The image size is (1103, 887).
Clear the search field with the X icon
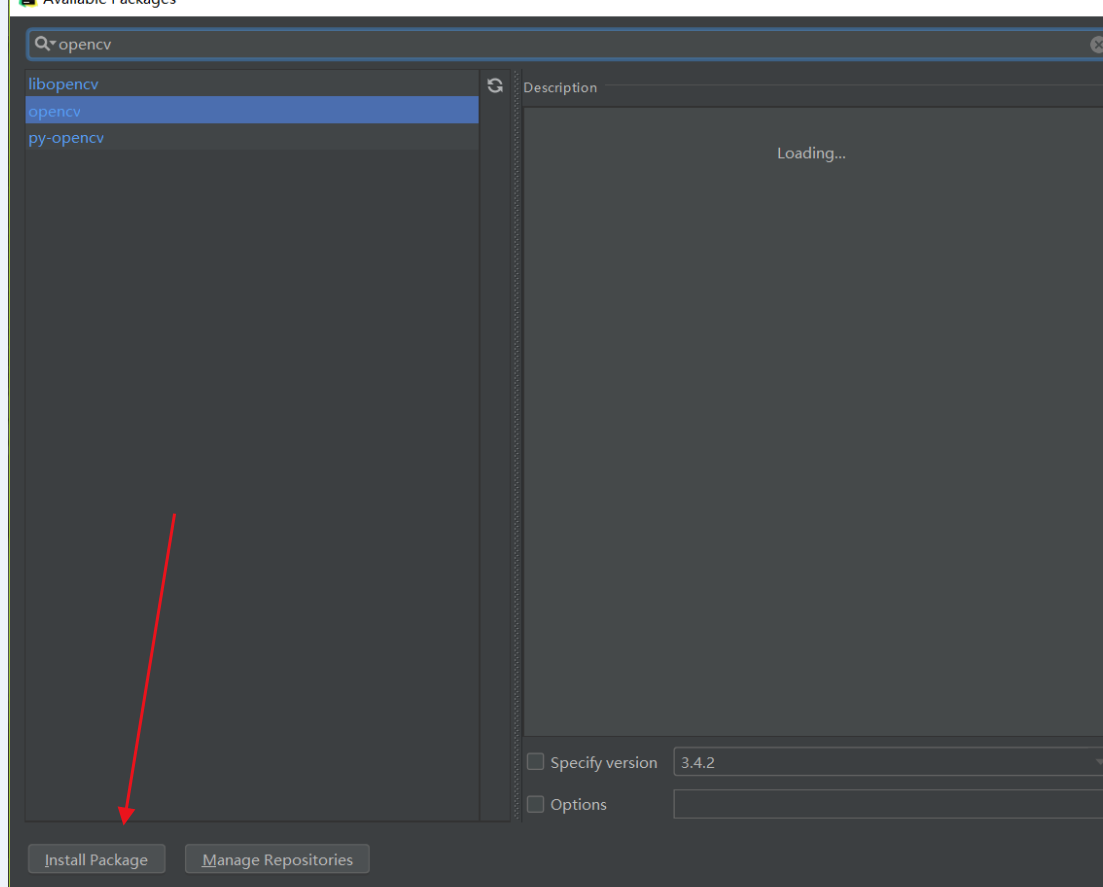point(1096,45)
